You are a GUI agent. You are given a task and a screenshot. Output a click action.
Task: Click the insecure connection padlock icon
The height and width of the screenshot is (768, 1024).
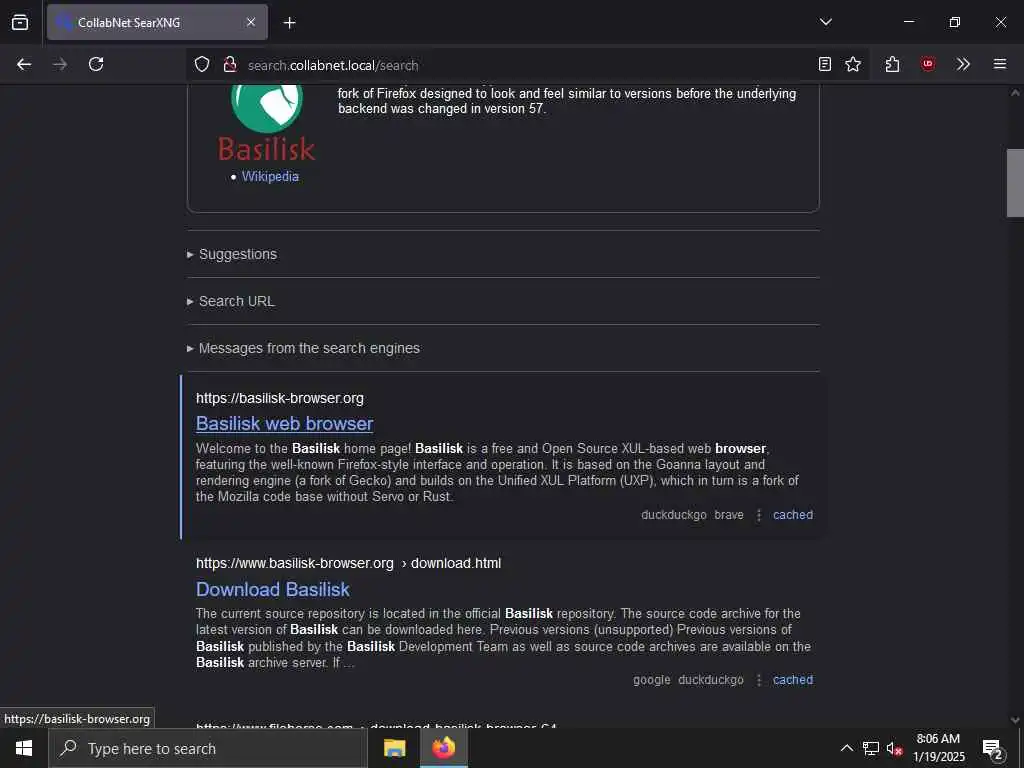pos(229,64)
